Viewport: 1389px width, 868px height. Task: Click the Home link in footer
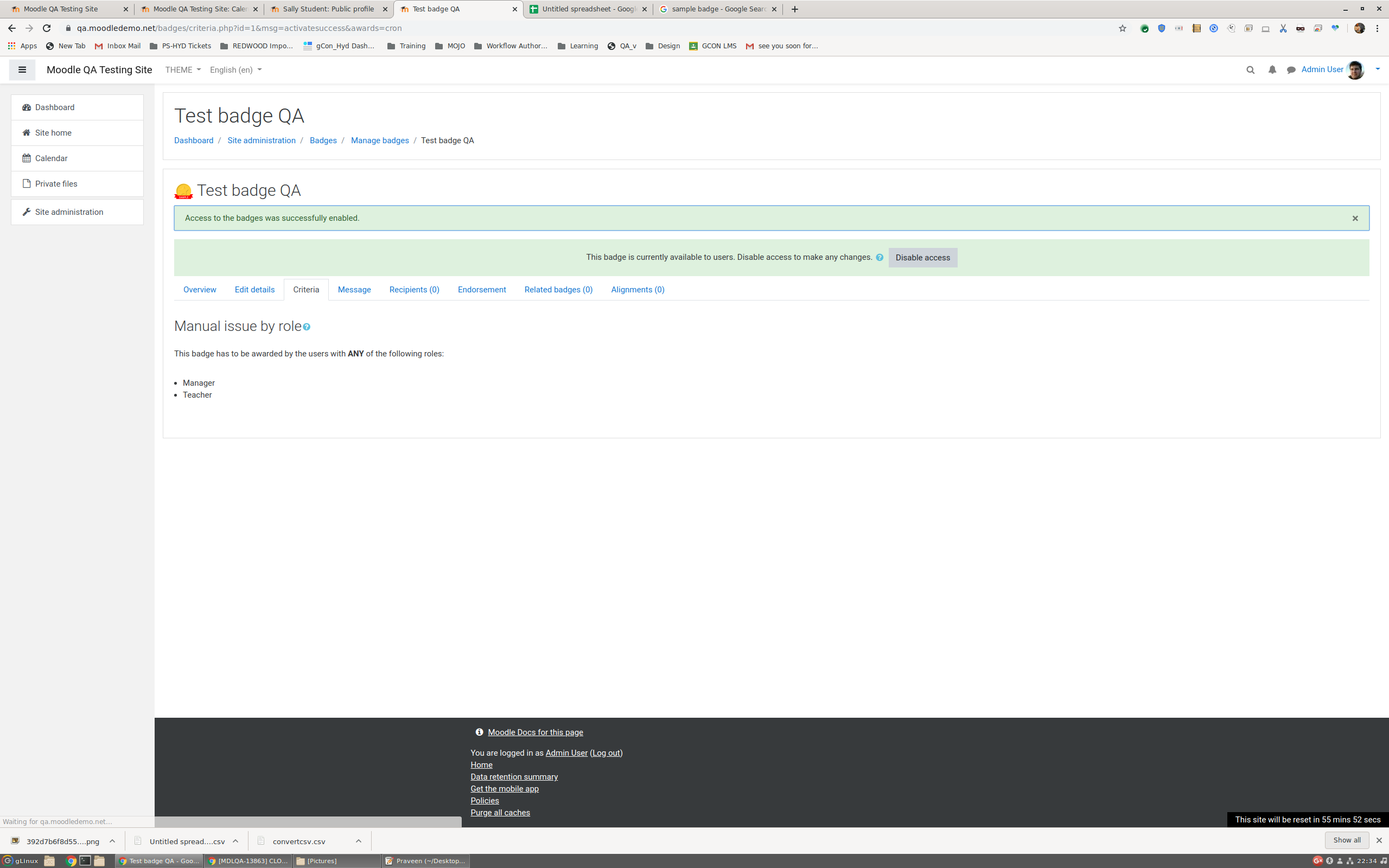[481, 765]
